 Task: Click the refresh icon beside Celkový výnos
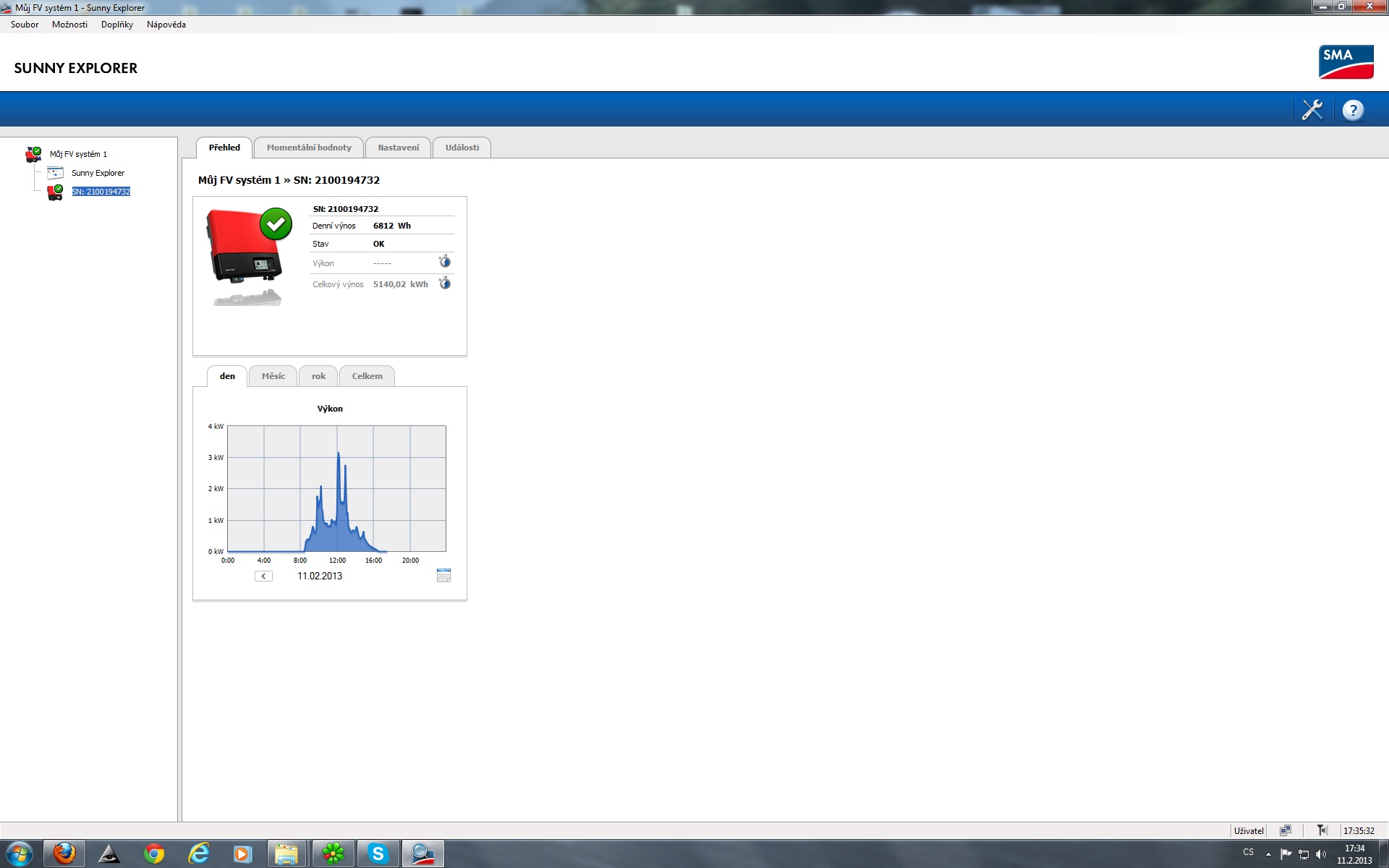tap(445, 284)
